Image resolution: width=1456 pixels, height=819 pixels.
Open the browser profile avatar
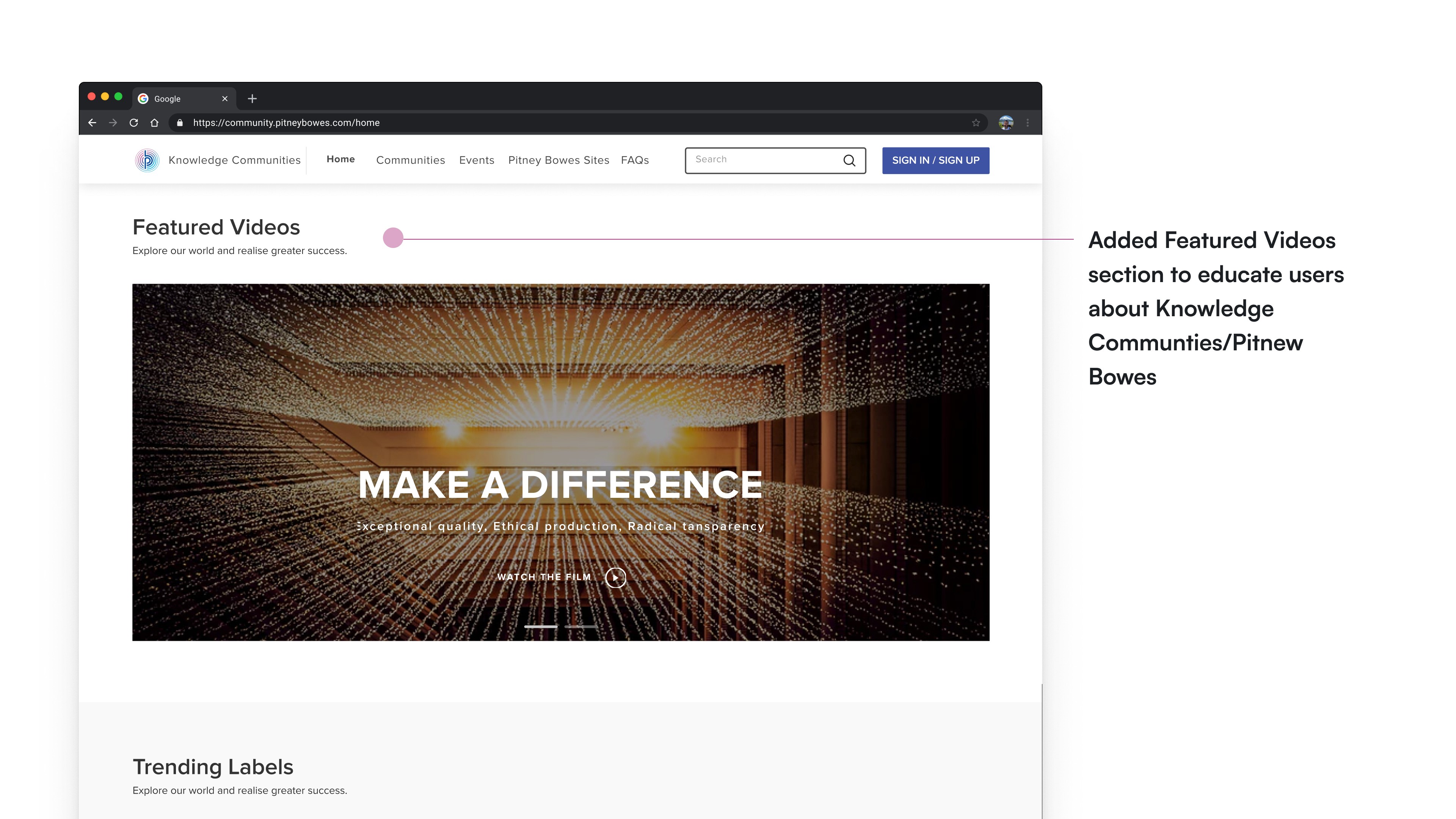point(1006,122)
